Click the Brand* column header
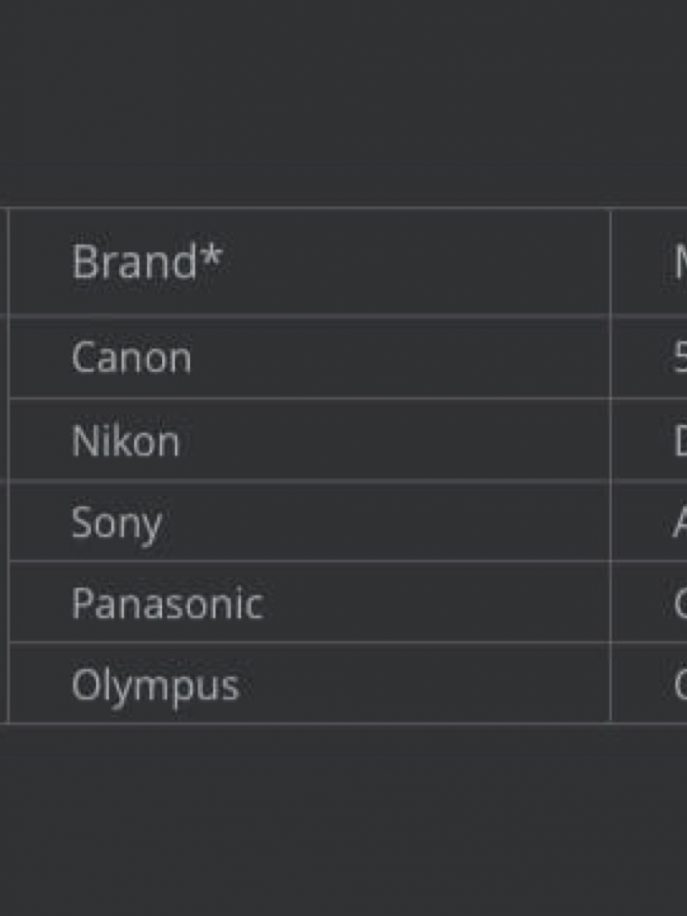 click(148, 262)
